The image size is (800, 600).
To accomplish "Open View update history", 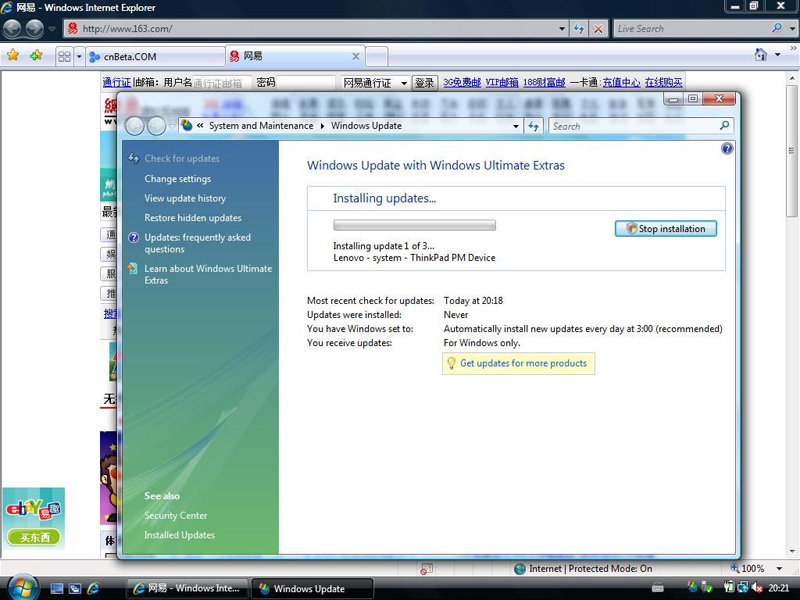I will (x=185, y=198).
